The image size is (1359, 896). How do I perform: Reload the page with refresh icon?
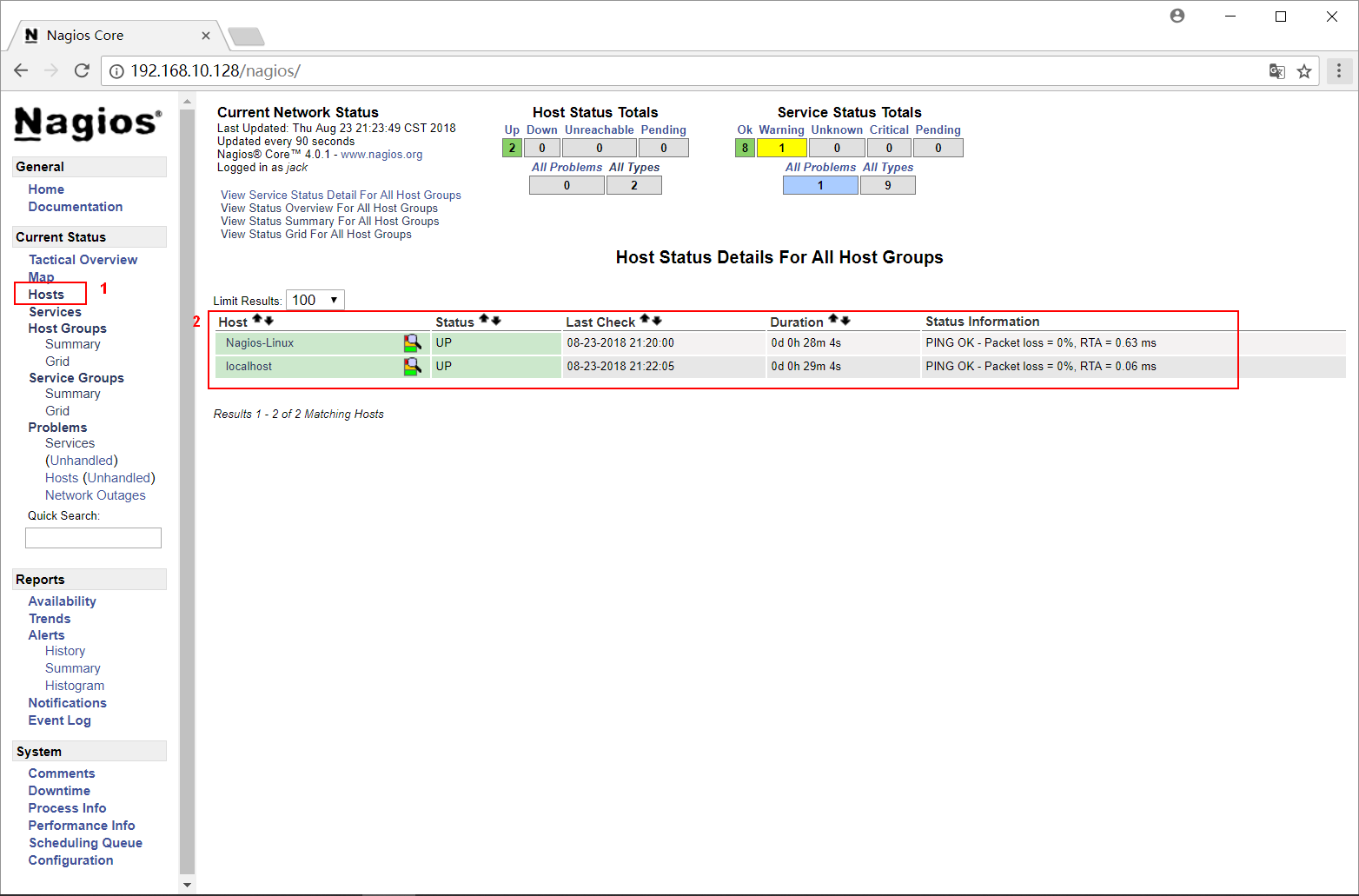point(82,70)
